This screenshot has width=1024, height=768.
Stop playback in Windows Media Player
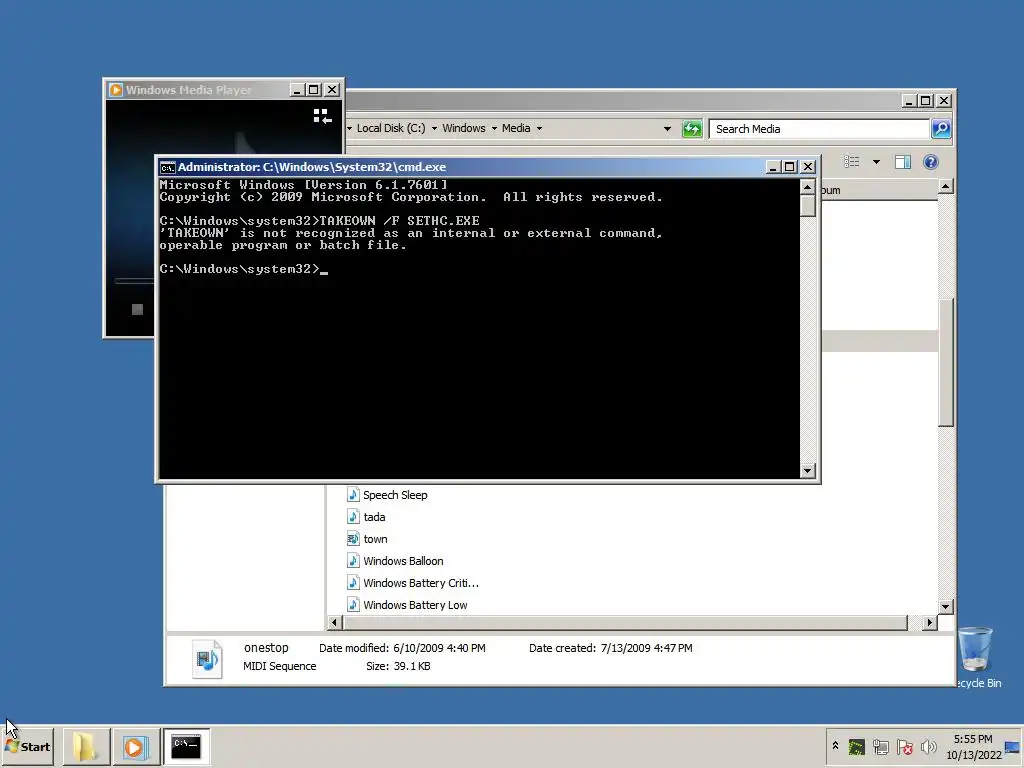click(x=137, y=310)
